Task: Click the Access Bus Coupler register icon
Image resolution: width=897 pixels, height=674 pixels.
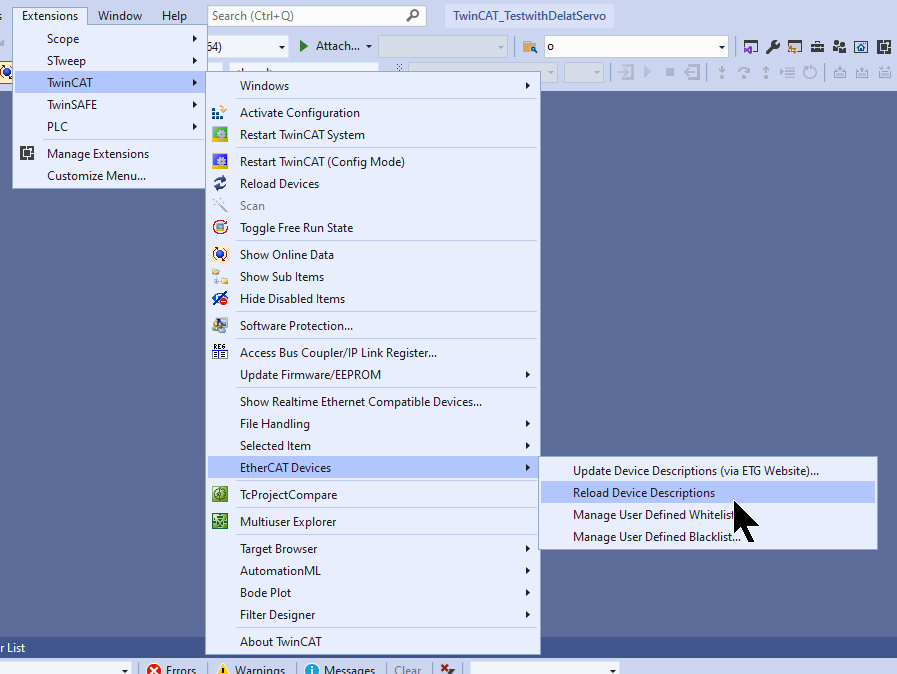Action: [220, 352]
